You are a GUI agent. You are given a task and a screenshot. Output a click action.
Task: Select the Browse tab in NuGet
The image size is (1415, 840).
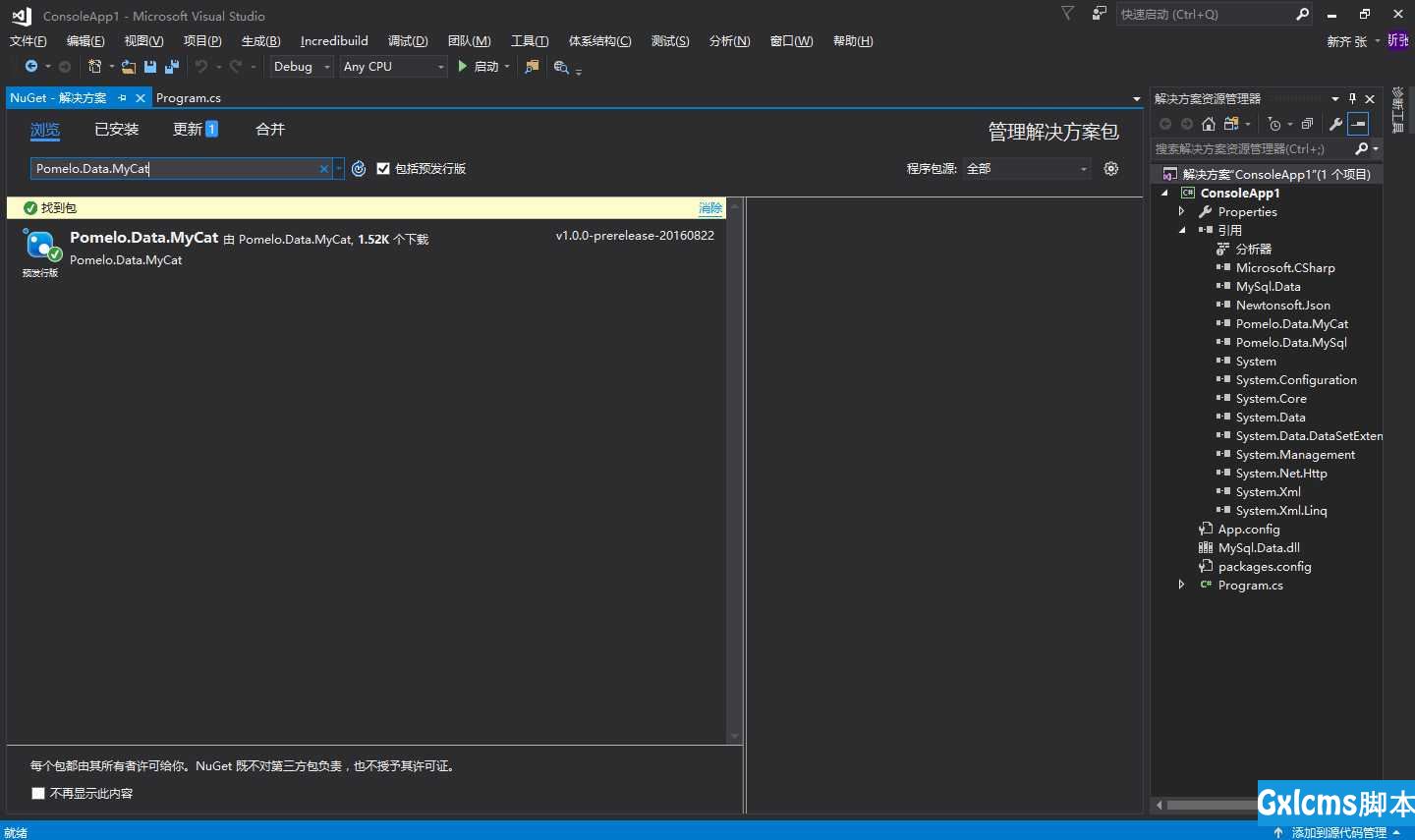pyautogui.click(x=45, y=130)
